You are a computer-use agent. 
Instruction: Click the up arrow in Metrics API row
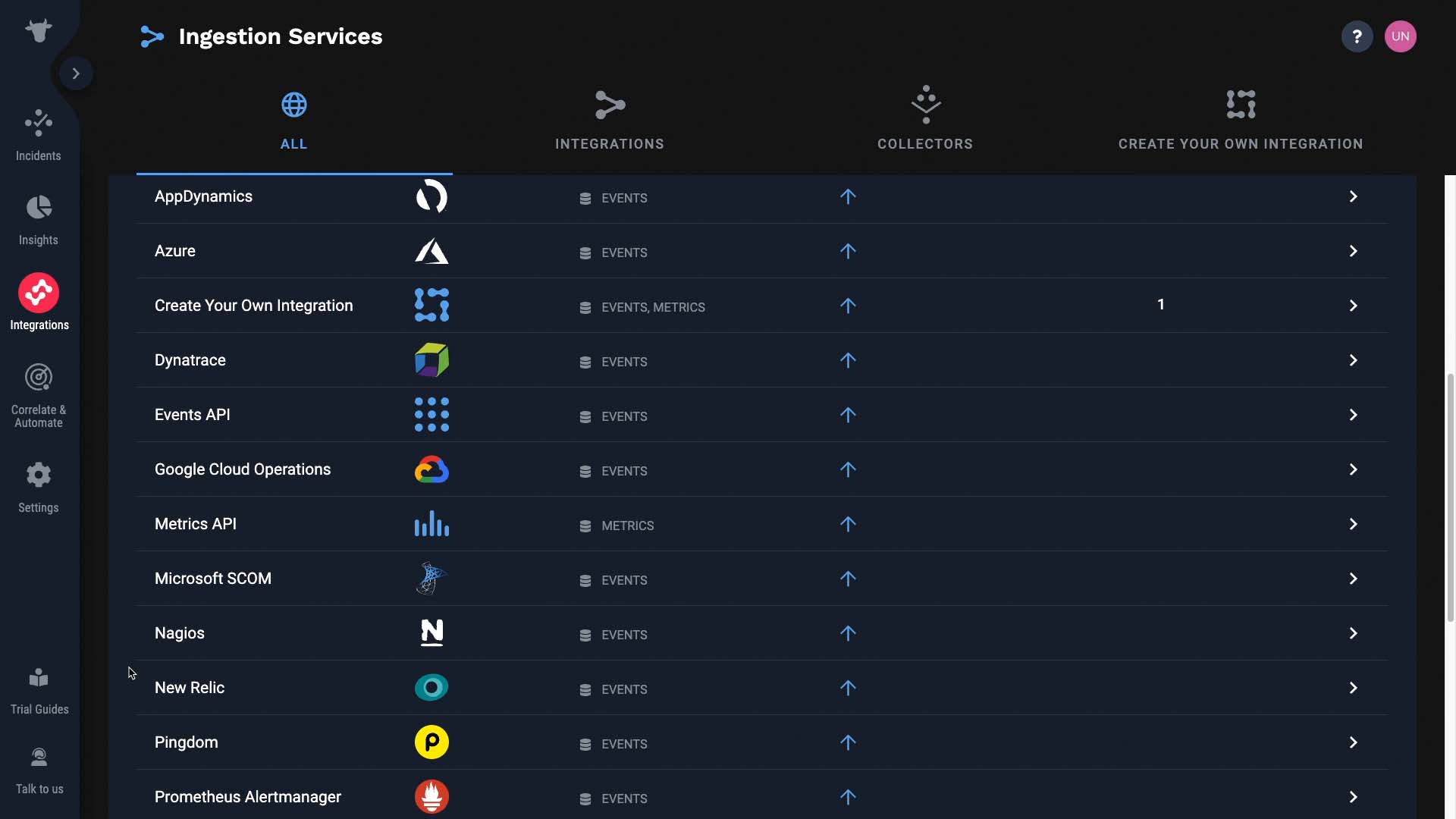point(848,524)
